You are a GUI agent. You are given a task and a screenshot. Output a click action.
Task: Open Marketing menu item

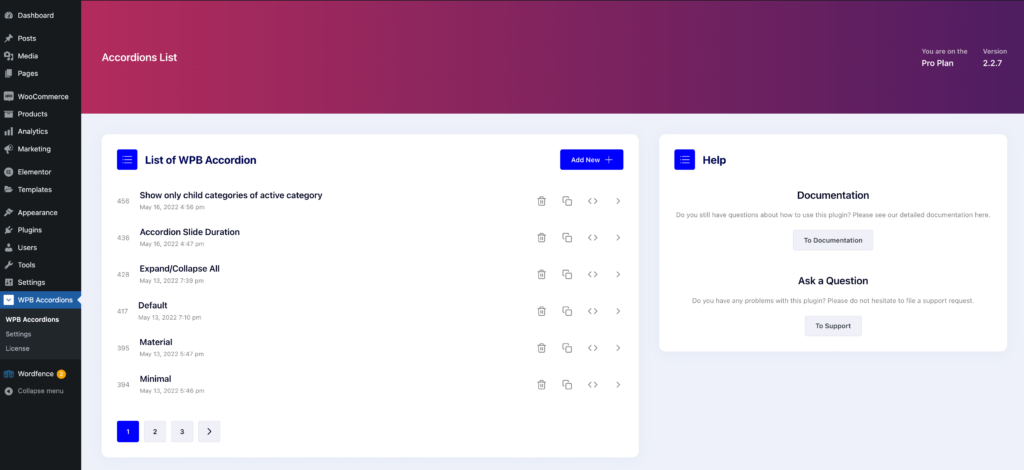tap(40, 149)
